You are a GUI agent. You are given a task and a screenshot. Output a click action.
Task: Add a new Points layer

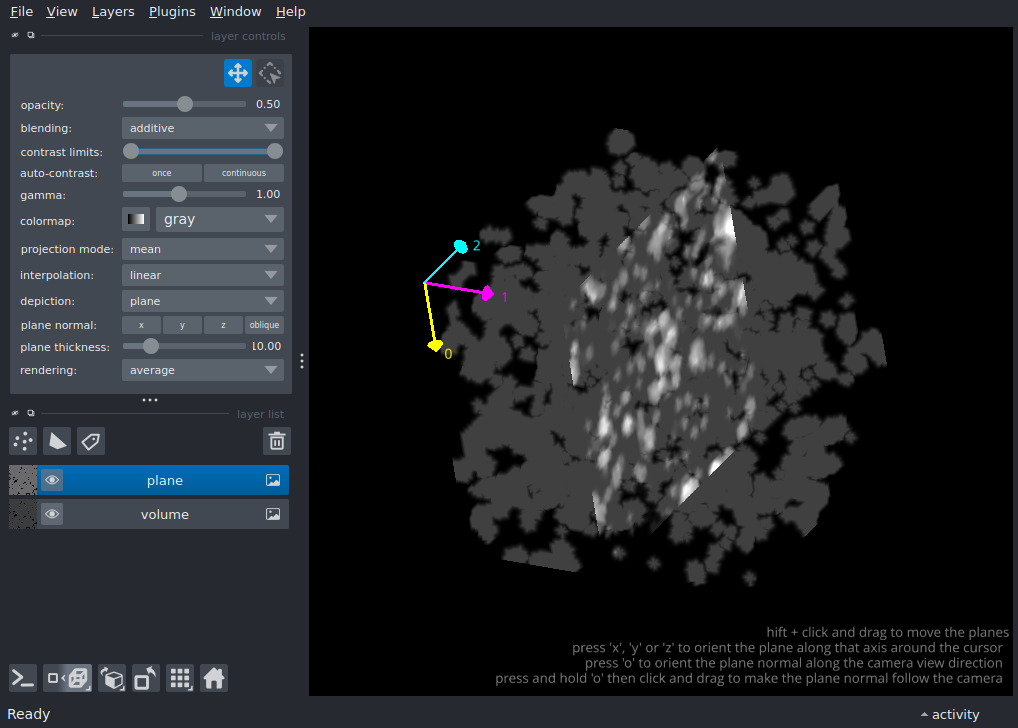pyautogui.click(x=22, y=441)
